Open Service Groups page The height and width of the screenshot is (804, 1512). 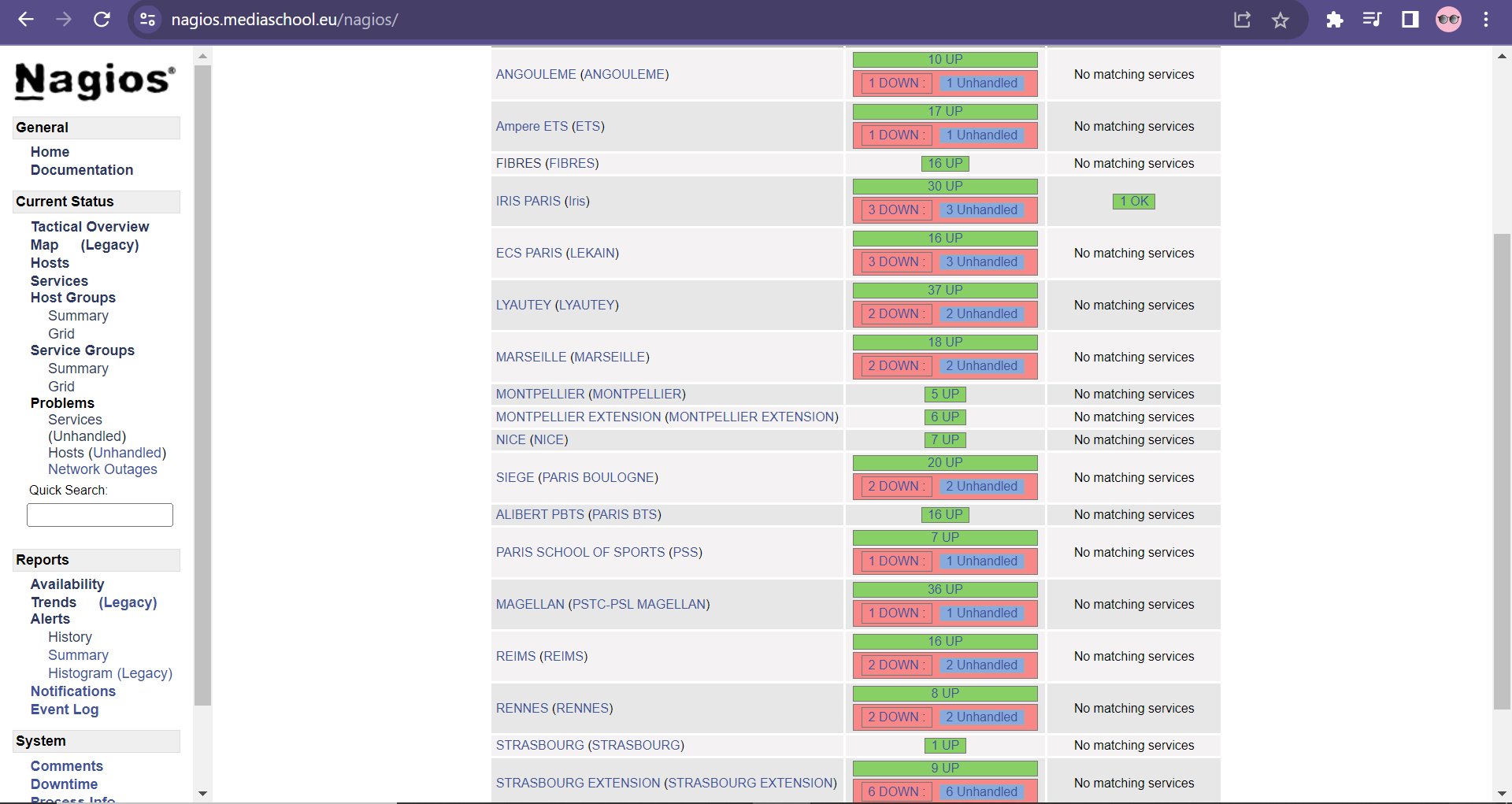[83, 350]
